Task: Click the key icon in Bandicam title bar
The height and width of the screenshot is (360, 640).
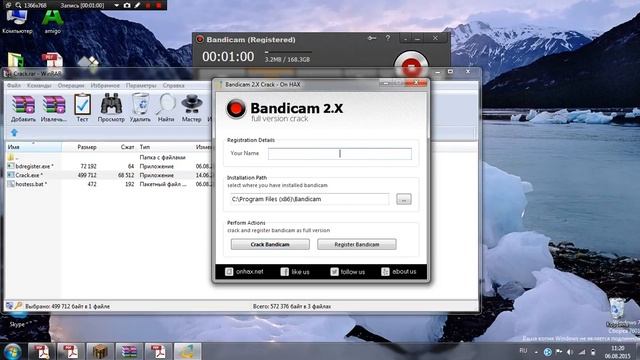Action: (371, 38)
